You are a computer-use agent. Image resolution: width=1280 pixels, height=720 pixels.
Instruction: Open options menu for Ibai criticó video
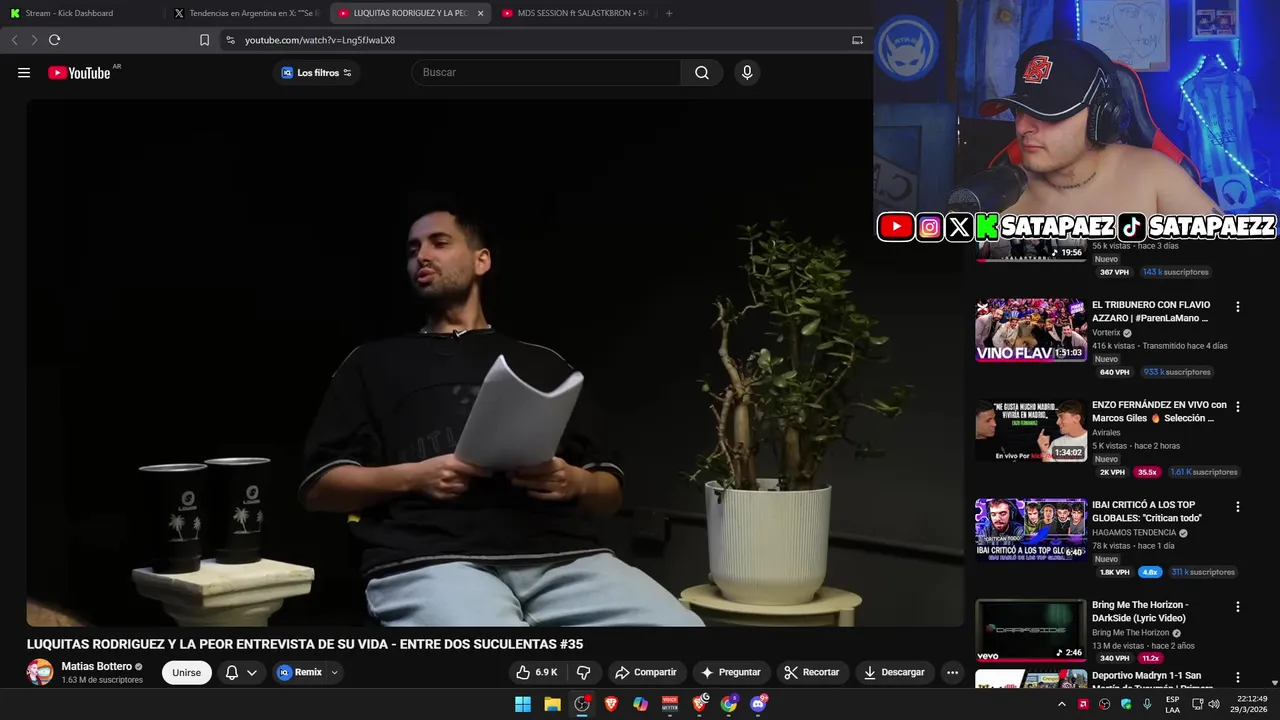coord(1237,507)
